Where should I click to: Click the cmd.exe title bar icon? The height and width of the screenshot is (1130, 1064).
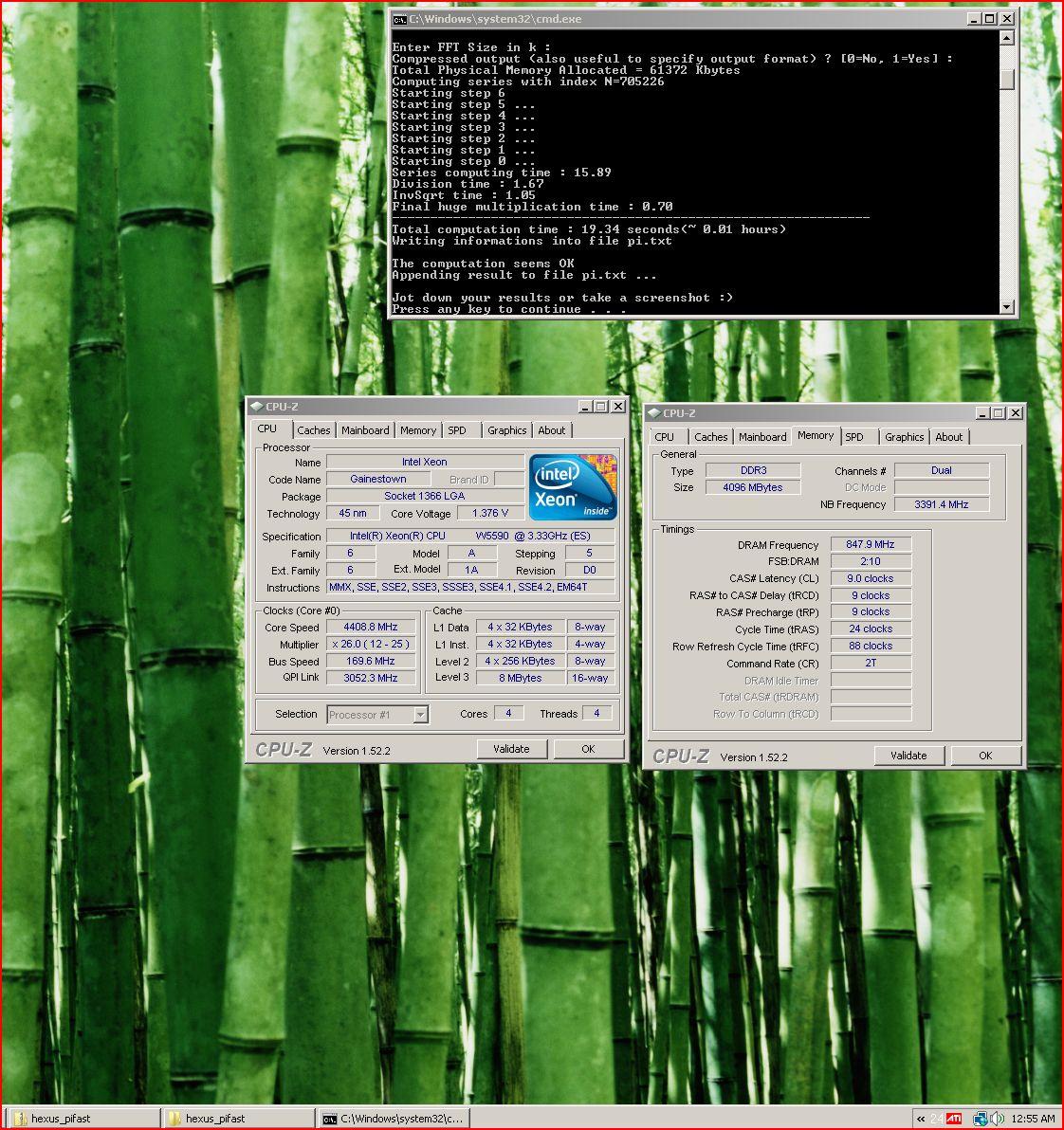click(x=398, y=20)
